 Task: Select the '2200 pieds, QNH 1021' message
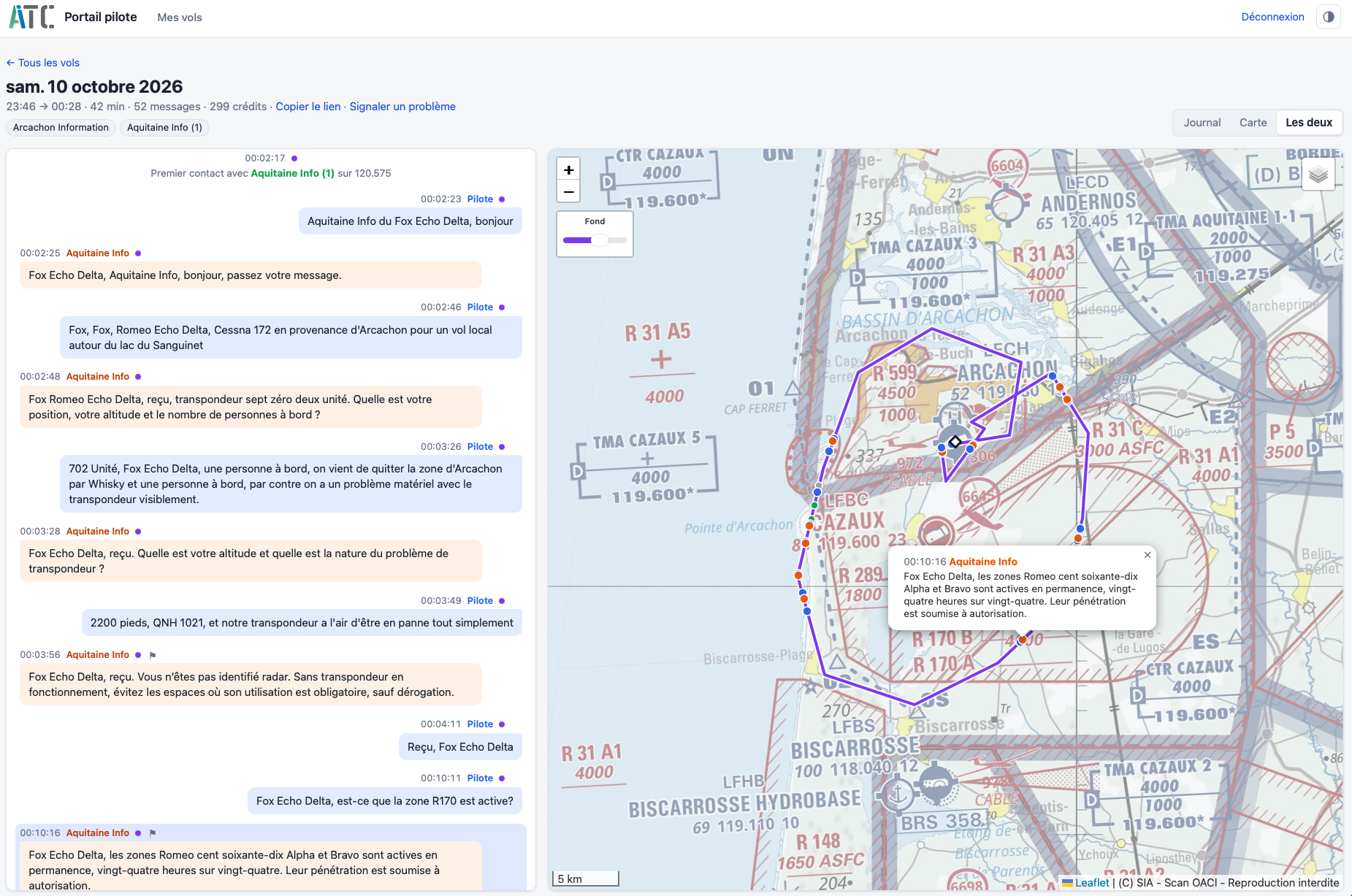pyautogui.click(x=302, y=623)
